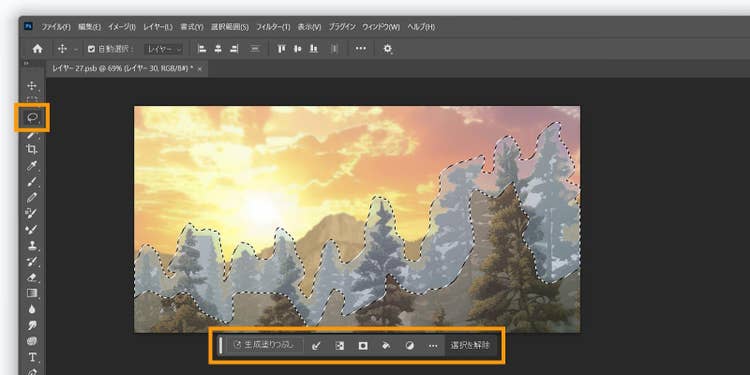
Task: Close the レイヤー 27.psb document tab
Action: click(x=199, y=69)
